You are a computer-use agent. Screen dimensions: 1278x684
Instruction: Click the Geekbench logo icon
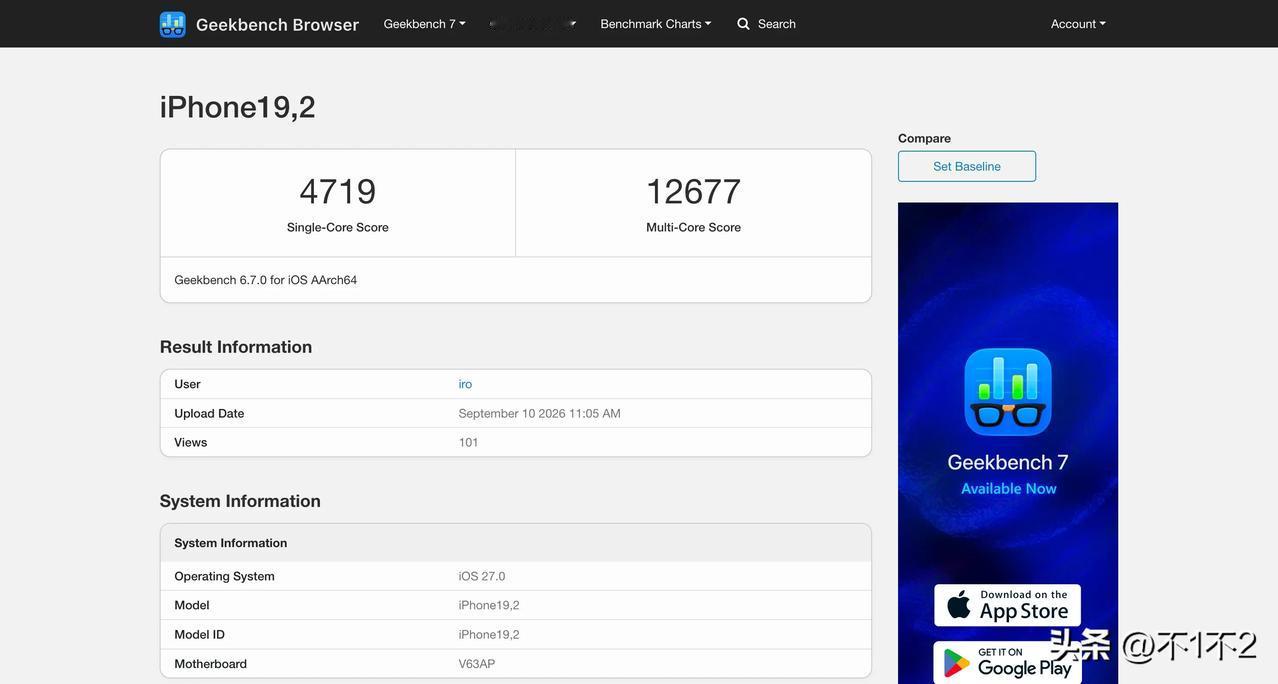172,24
